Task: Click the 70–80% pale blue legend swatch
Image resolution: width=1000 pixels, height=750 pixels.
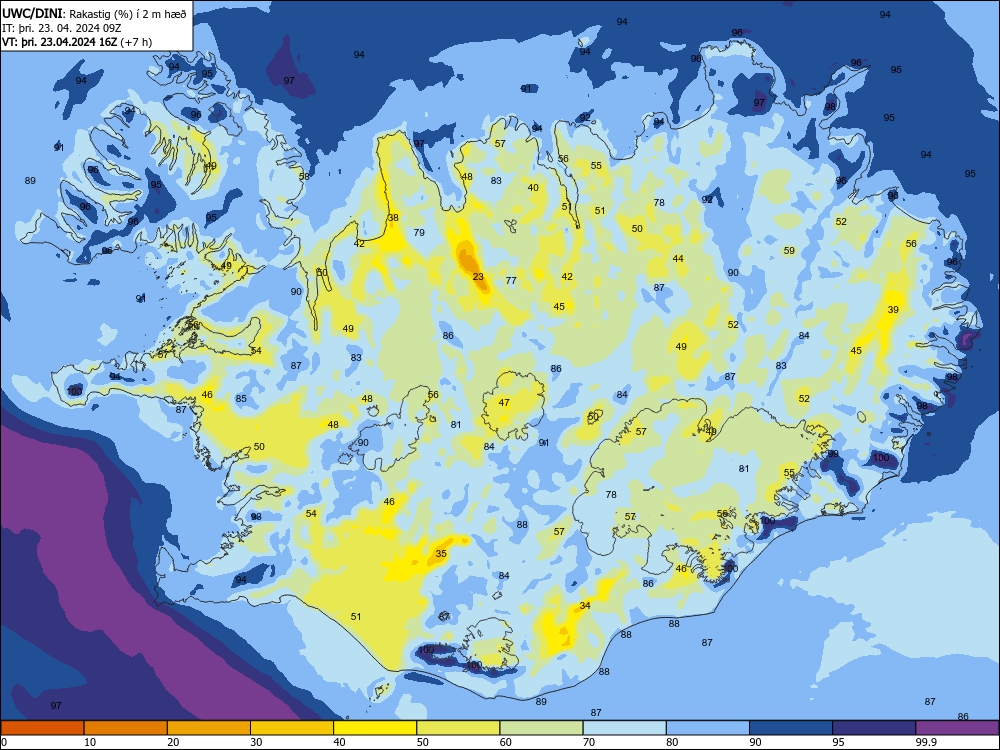Action: tap(624, 728)
